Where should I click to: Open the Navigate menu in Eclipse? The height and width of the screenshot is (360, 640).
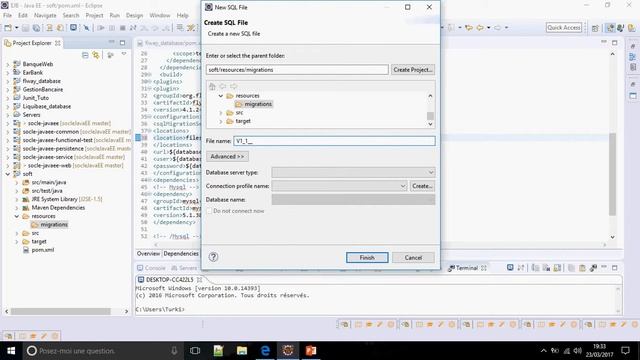45,15
